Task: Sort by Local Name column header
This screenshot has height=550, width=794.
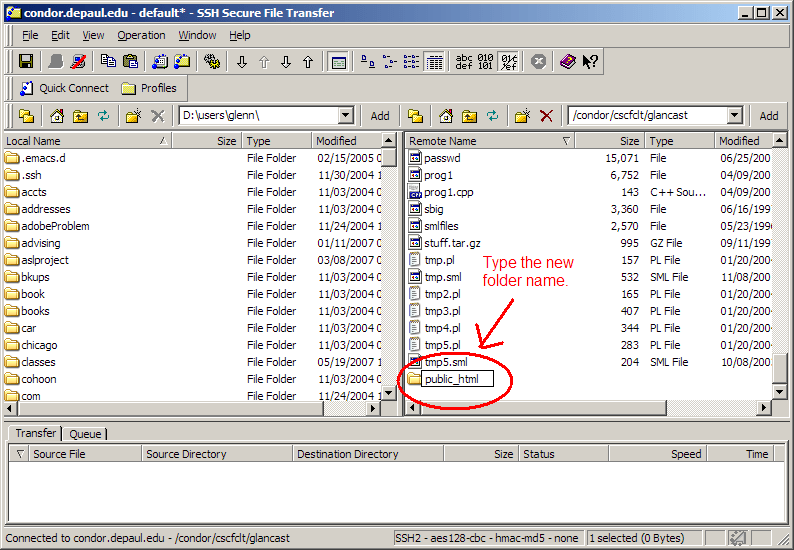Action: (x=87, y=141)
